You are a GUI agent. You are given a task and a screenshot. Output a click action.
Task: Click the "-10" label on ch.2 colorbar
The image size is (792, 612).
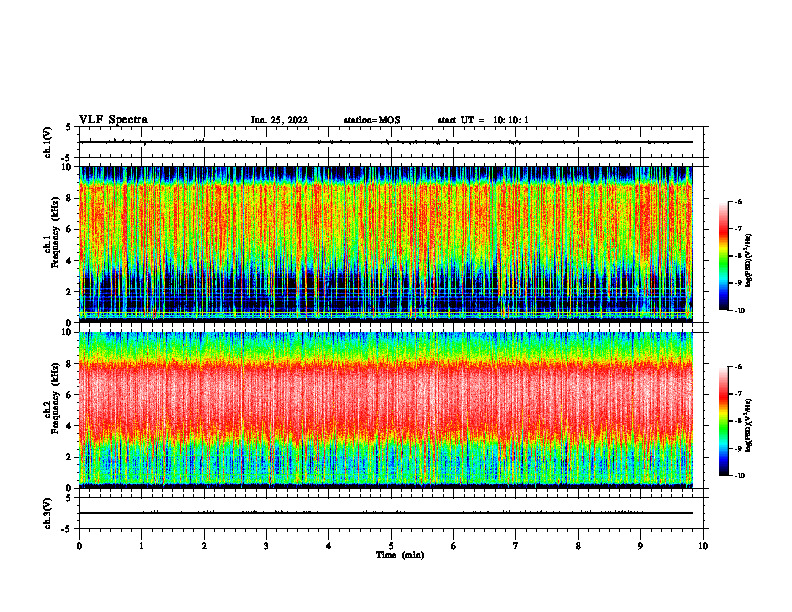739,476
